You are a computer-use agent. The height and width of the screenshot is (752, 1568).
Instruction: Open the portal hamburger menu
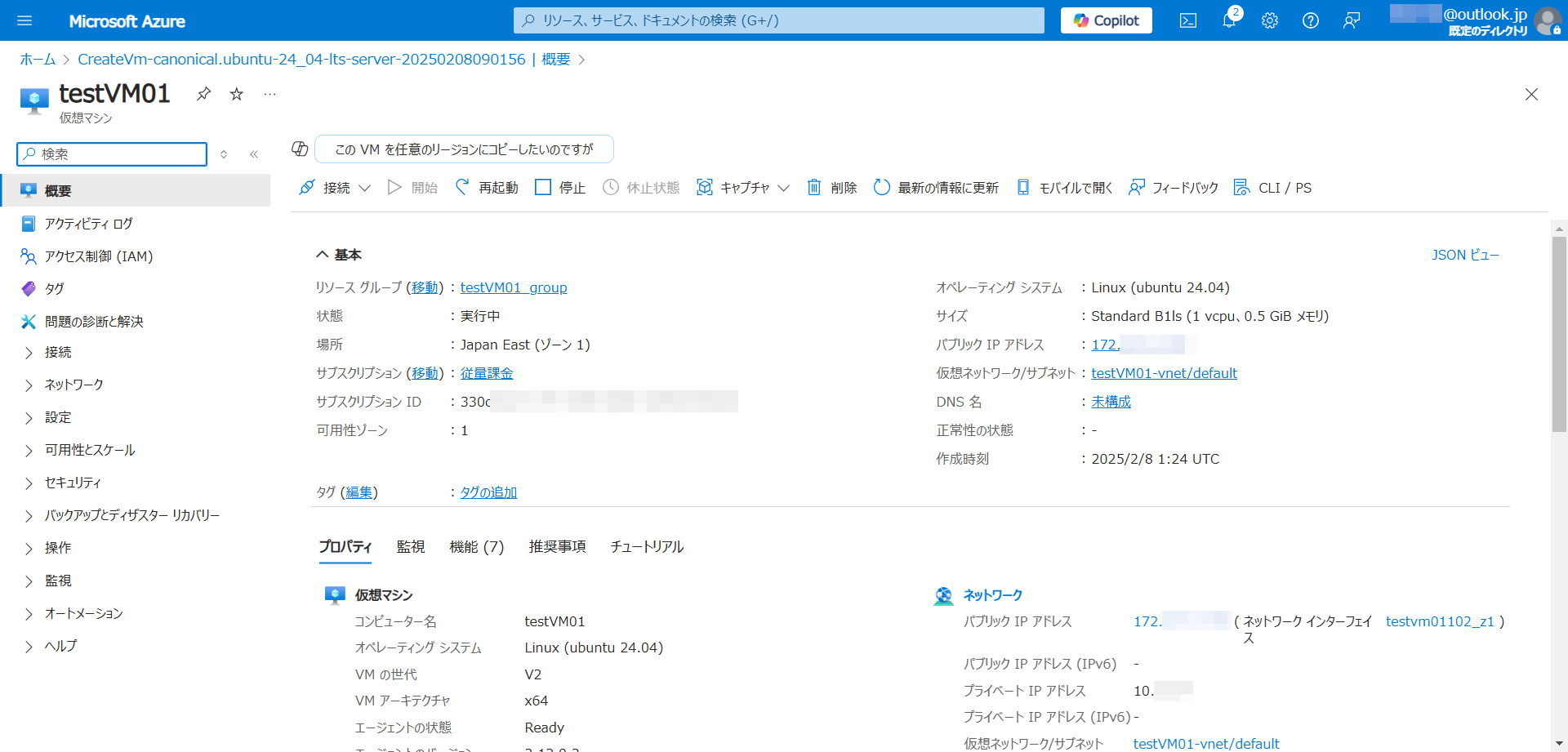[x=24, y=20]
